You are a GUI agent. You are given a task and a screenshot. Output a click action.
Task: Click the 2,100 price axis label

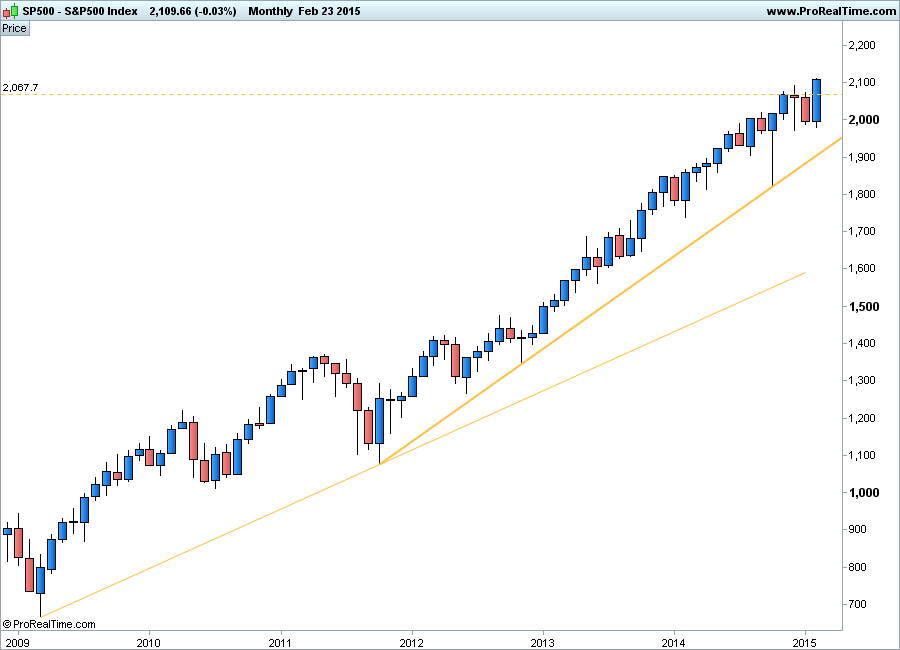point(862,83)
